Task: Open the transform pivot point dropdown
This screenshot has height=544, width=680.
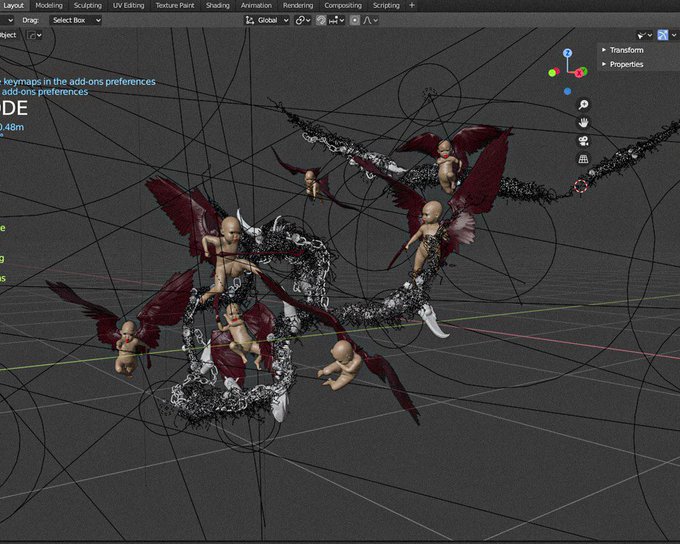Action: pyautogui.click(x=303, y=20)
